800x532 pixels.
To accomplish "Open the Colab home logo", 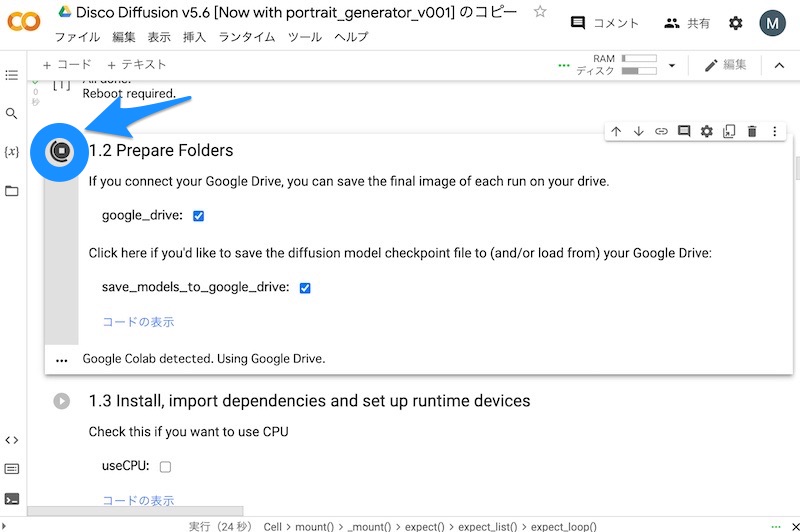I will [x=23, y=22].
